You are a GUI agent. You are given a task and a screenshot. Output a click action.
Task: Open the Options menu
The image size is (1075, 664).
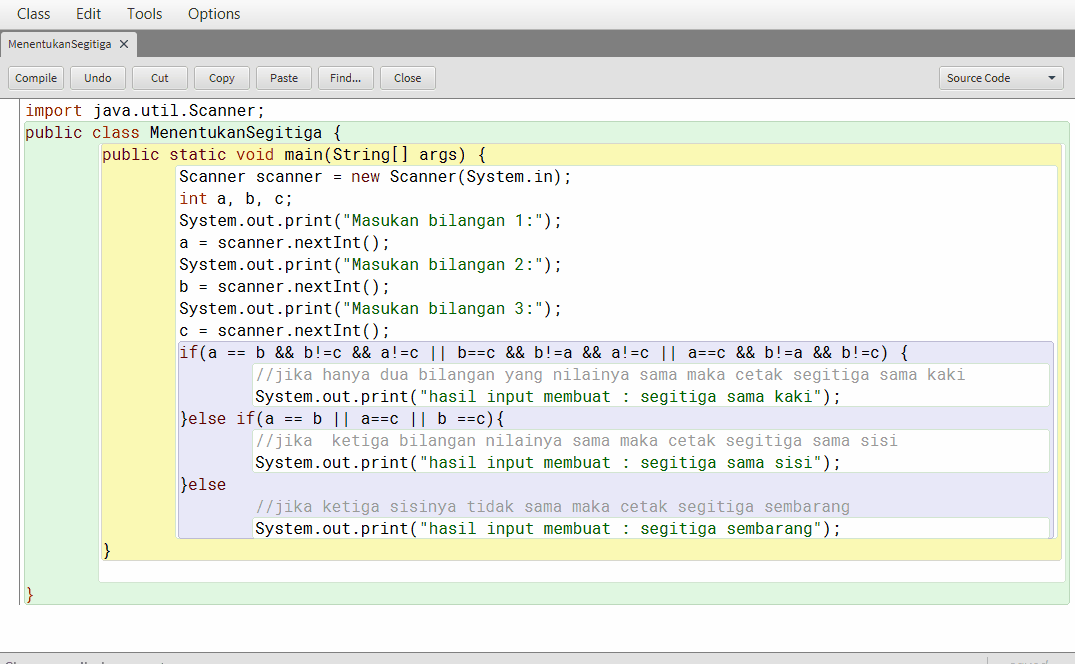click(214, 14)
